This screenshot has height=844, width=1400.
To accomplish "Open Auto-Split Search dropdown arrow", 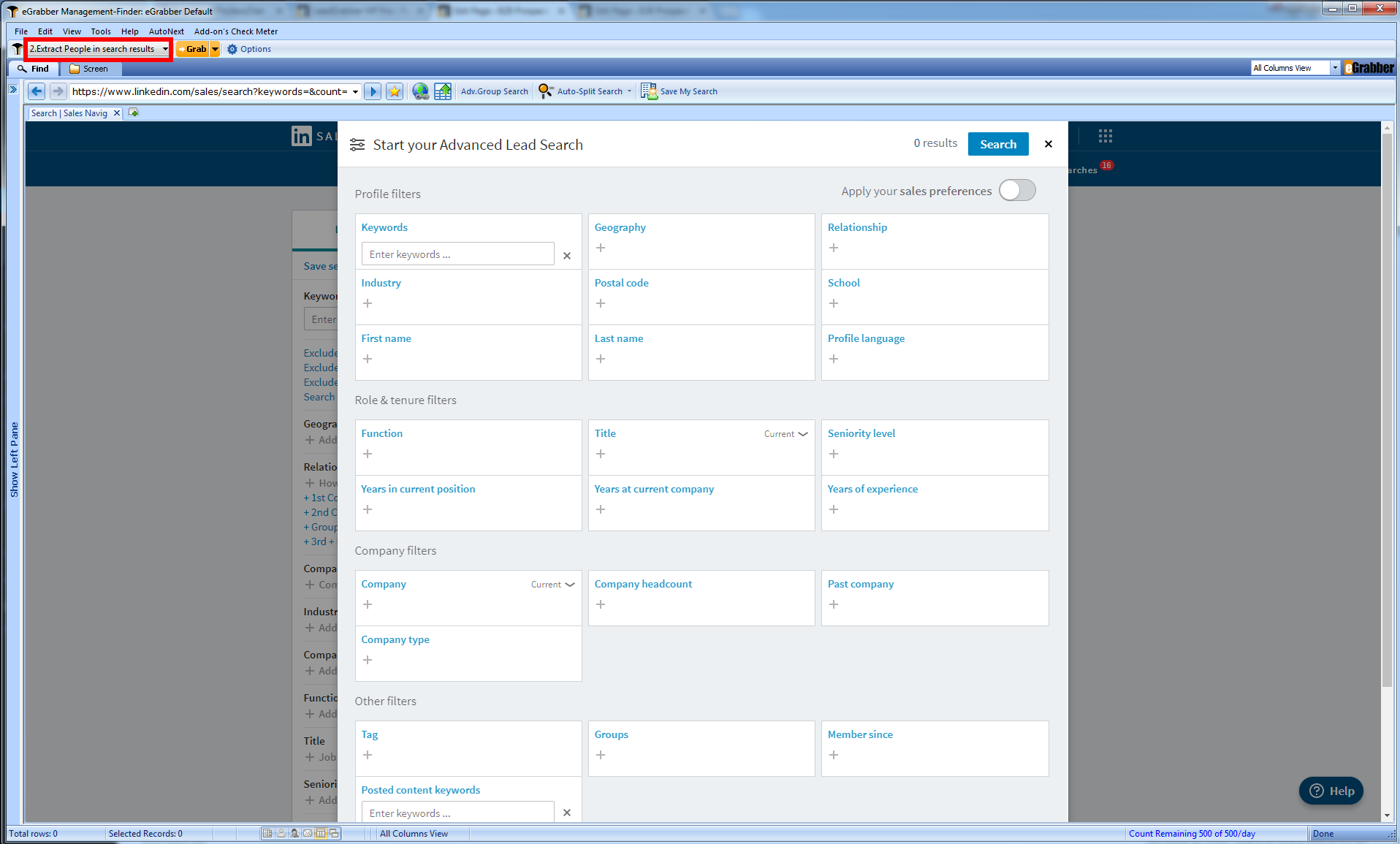I will click(629, 91).
